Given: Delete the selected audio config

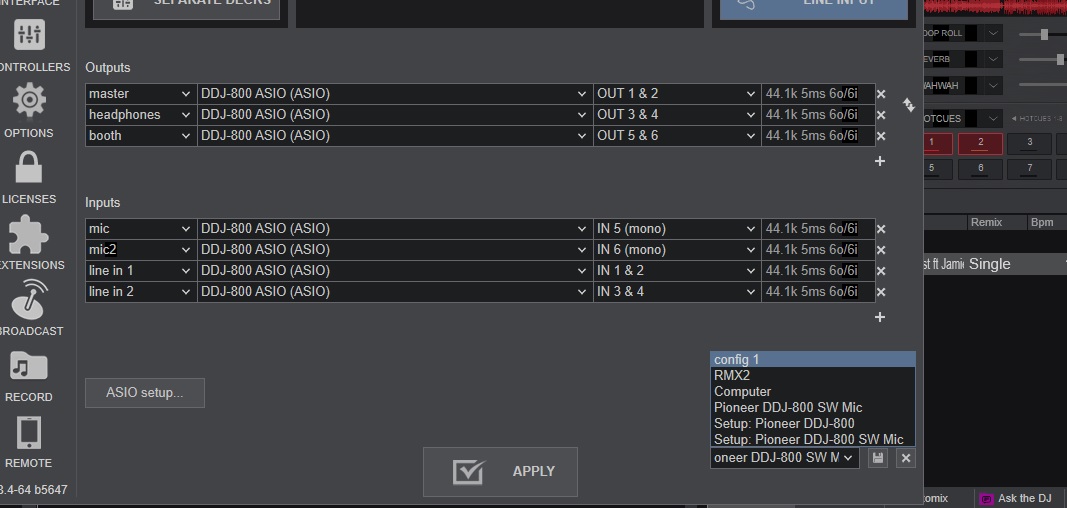Looking at the screenshot, I should (x=906, y=458).
